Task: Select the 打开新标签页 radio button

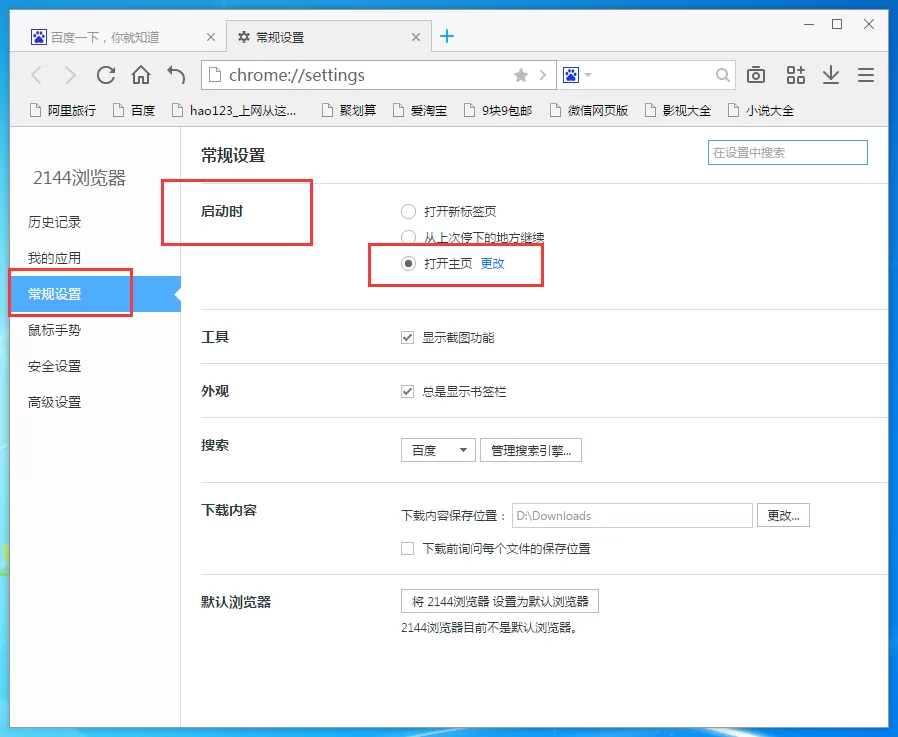Action: click(x=408, y=211)
